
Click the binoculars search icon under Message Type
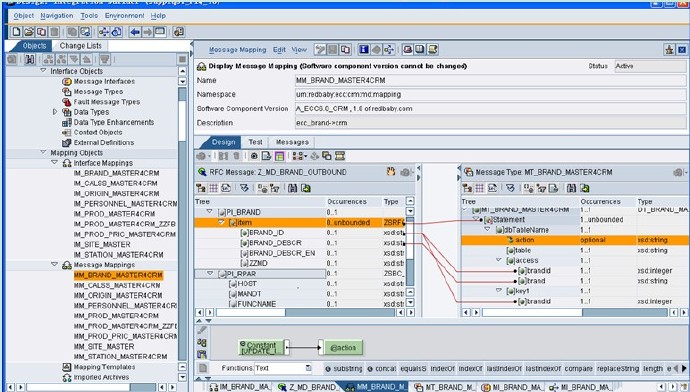click(x=571, y=188)
